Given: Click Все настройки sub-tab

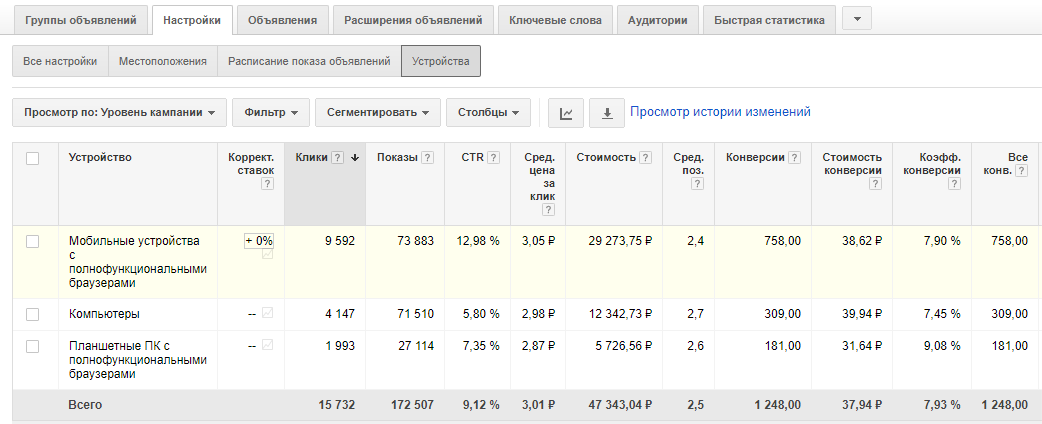Looking at the screenshot, I should [60, 61].
